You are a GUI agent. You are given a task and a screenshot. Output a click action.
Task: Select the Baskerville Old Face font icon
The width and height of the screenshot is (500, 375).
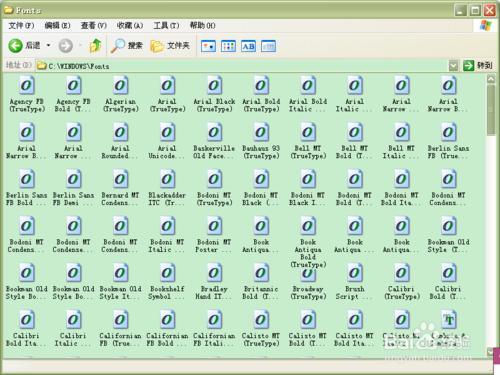click(214, 141)
